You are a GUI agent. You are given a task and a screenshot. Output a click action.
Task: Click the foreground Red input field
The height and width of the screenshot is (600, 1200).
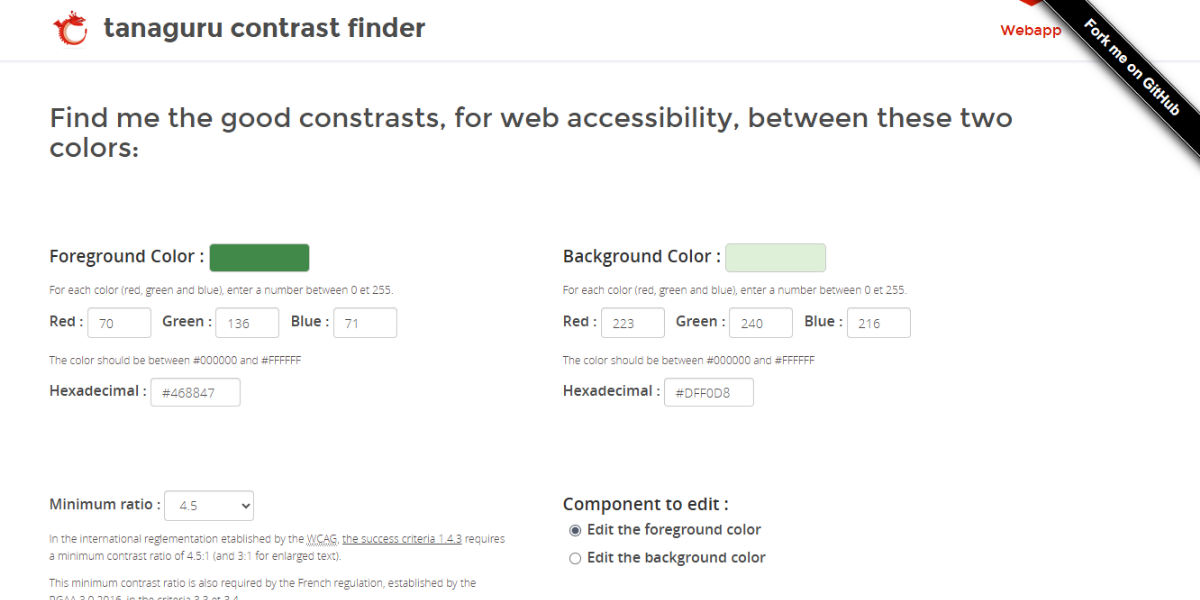point(119,322)
